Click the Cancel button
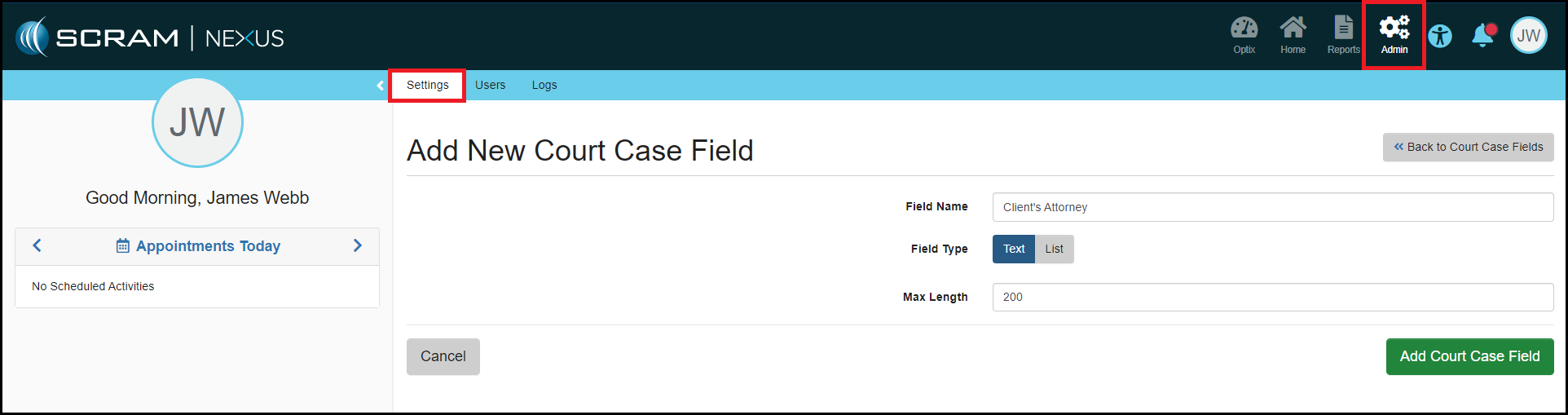This screenshot has height=415, width=1568. [443, 356]
